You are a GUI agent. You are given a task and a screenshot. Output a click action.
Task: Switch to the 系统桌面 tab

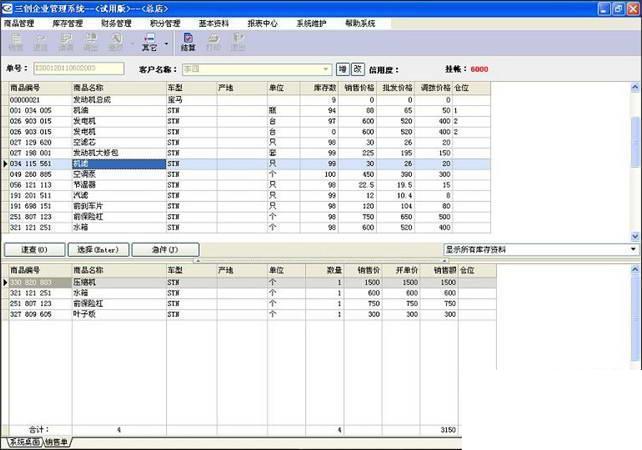click(x=25, y=442)
